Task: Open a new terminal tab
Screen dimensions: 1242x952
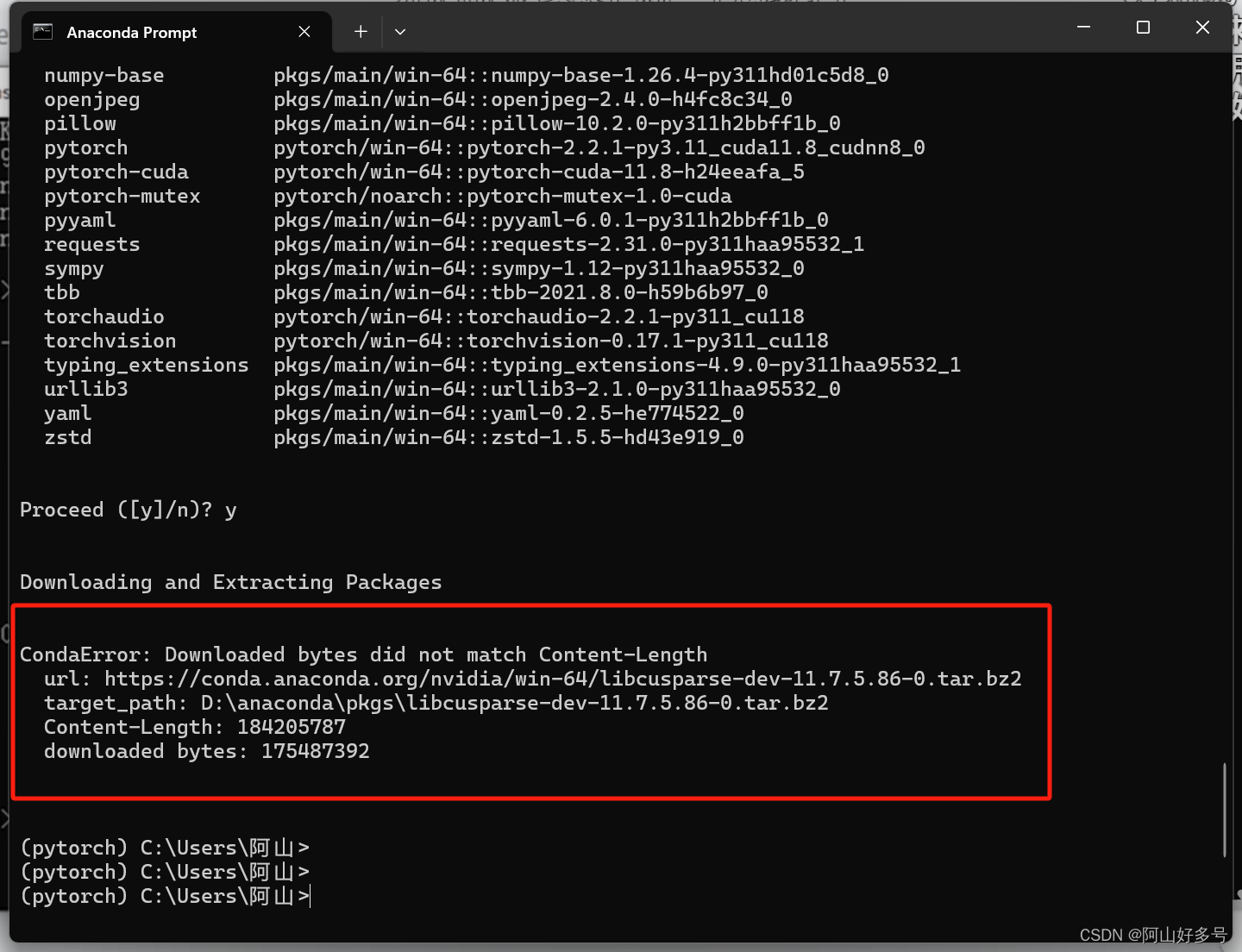Action: click(361, 32)
